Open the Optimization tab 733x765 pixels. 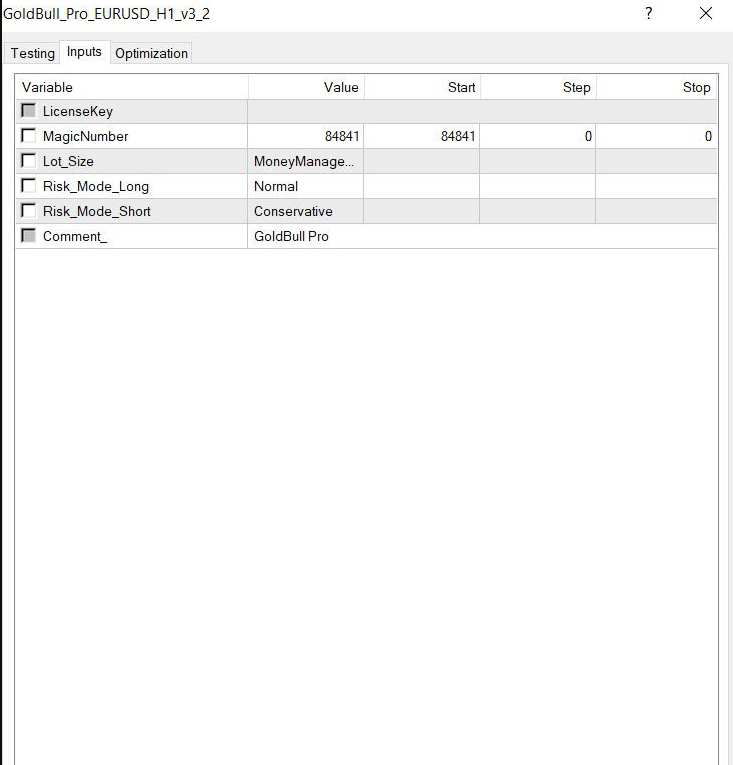(x=151, y=54)
